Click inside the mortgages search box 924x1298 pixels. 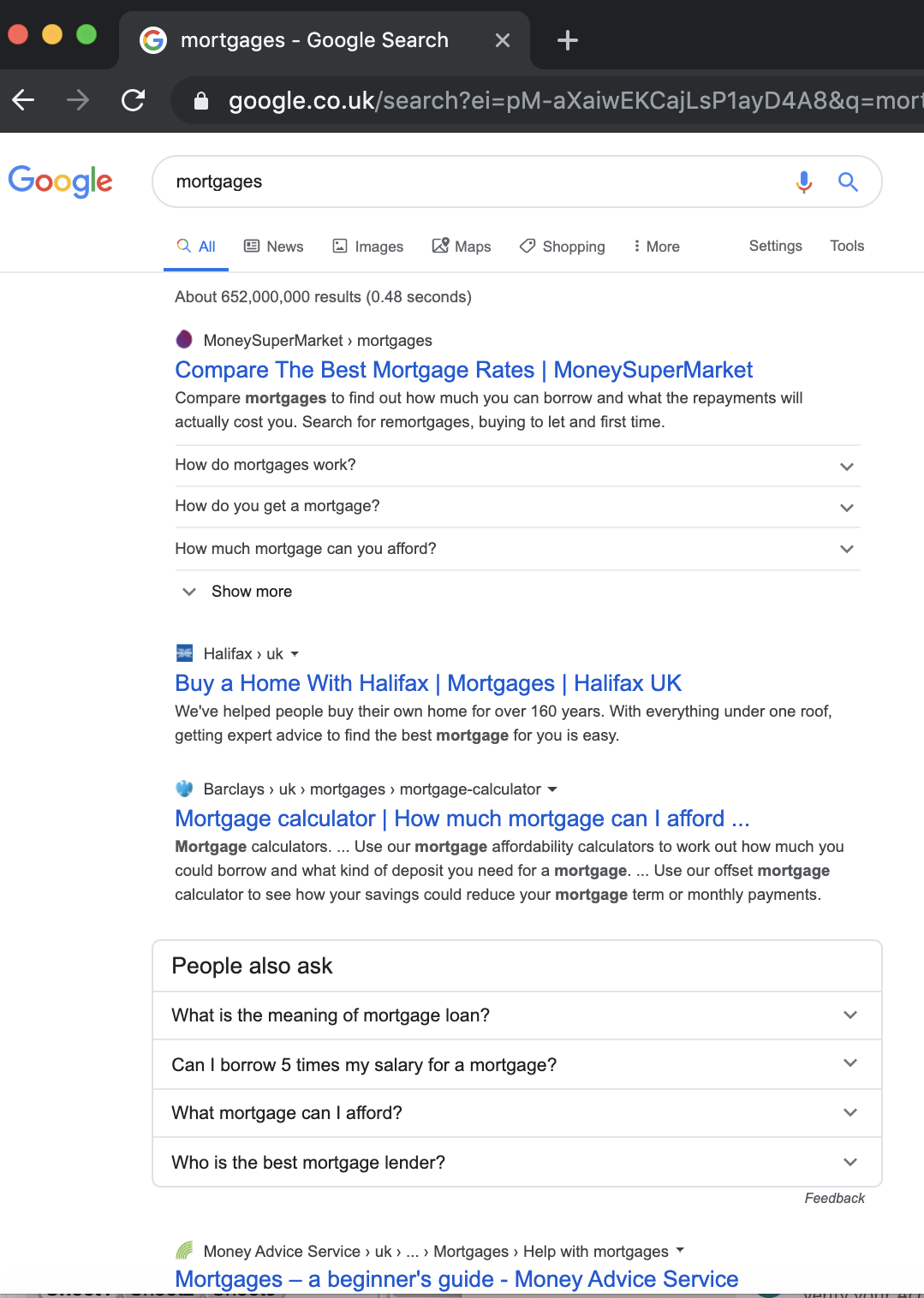tap(471, 182)
